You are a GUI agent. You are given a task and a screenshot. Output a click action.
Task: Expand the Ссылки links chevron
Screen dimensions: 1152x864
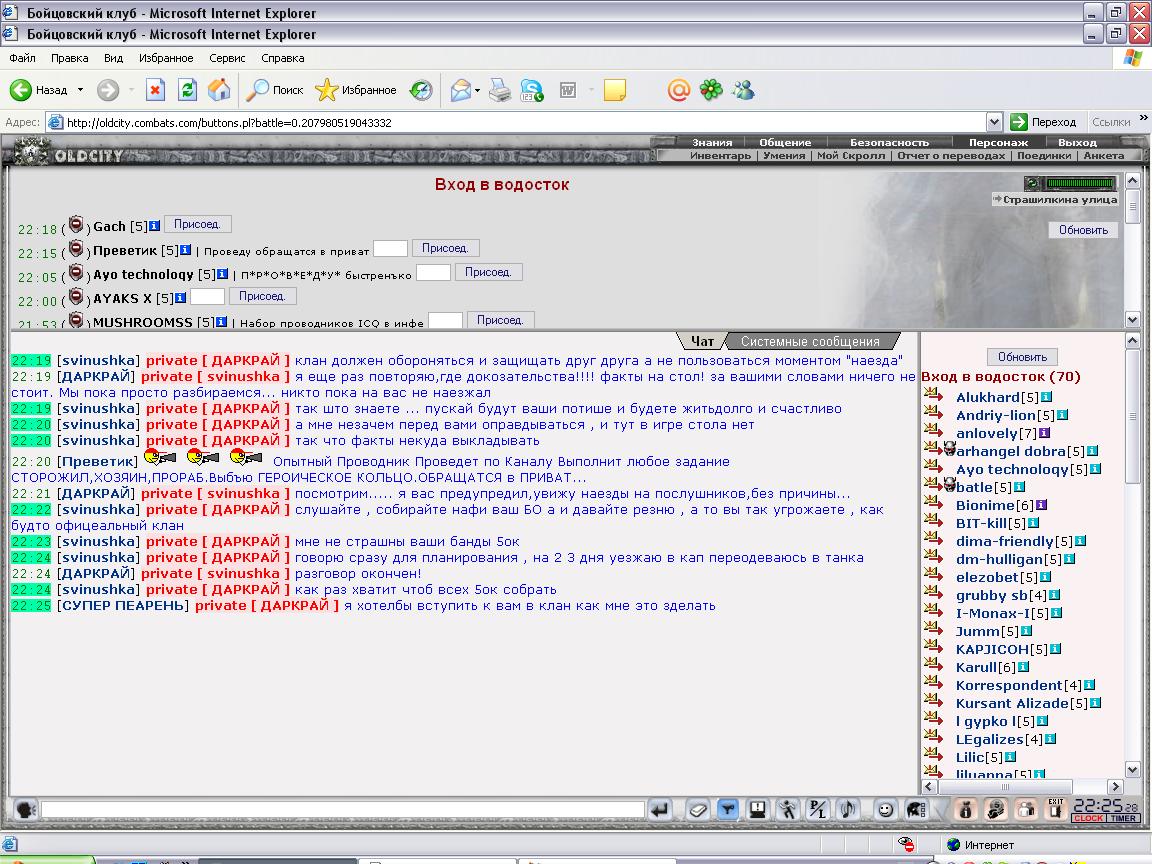(1143, 118)
